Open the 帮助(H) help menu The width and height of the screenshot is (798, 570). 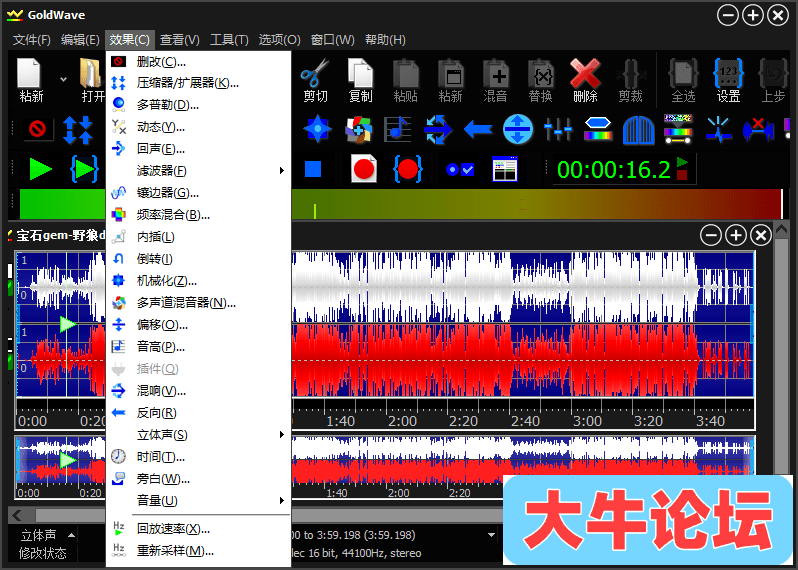(385, 40)
